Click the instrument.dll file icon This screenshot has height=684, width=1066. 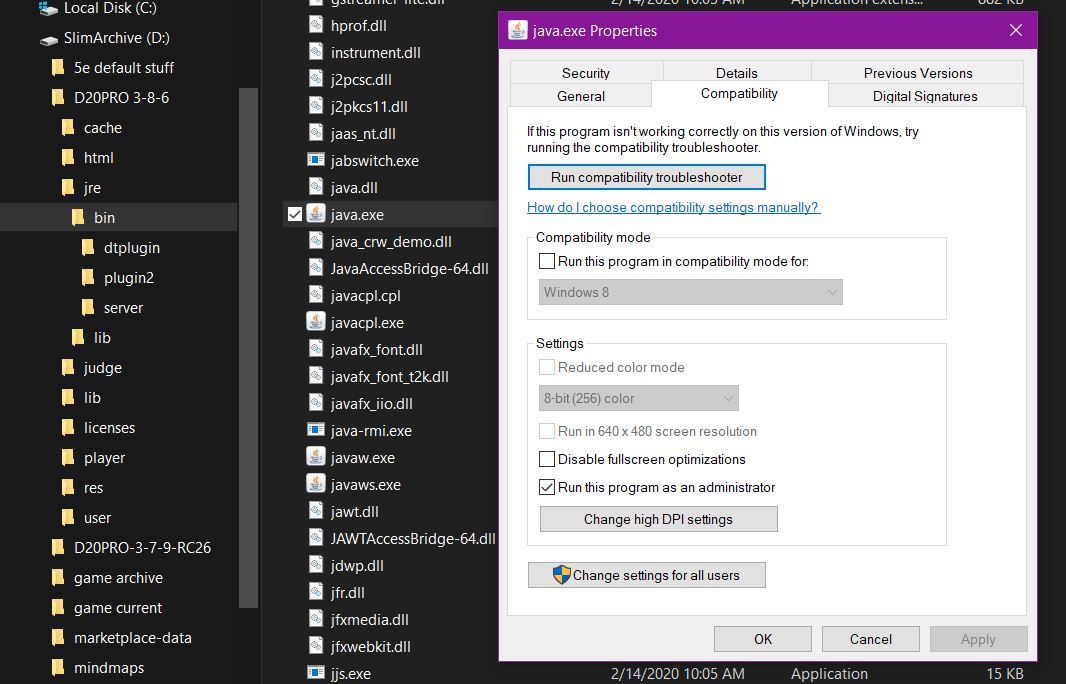pos(316,52)
